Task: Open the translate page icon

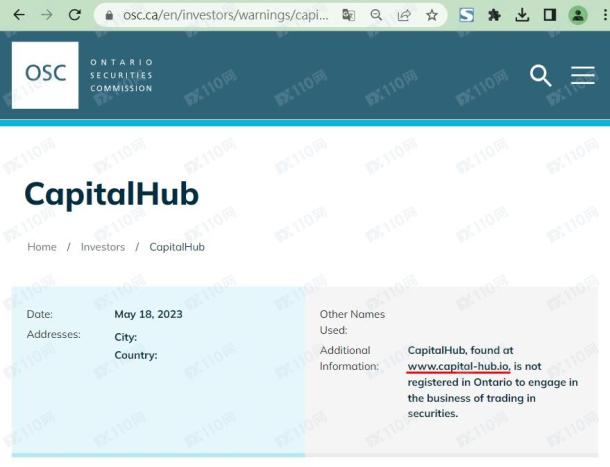Action: [349, 15]
